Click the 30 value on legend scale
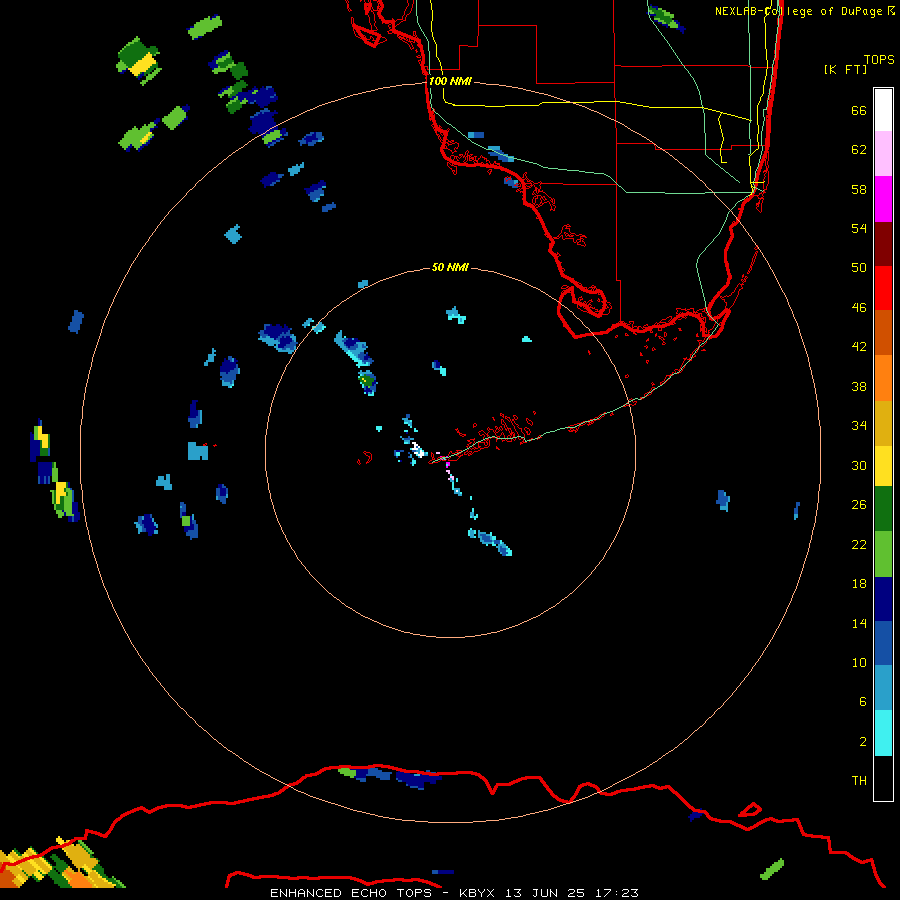The width and height of the screenshot is (900, 900). 859,465
